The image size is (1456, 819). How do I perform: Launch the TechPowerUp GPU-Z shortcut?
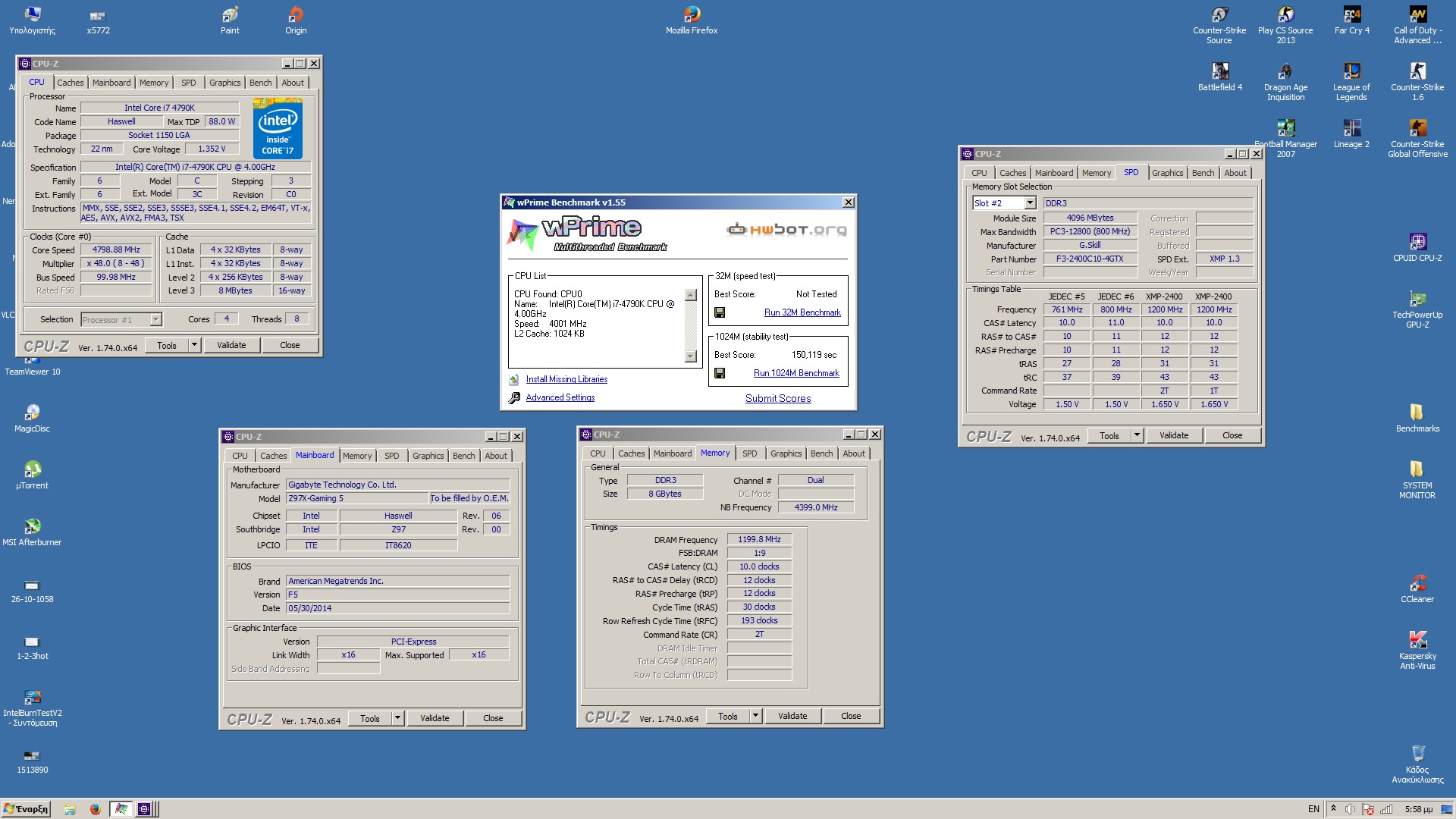pyautogui.click(x=1417, y=309)
